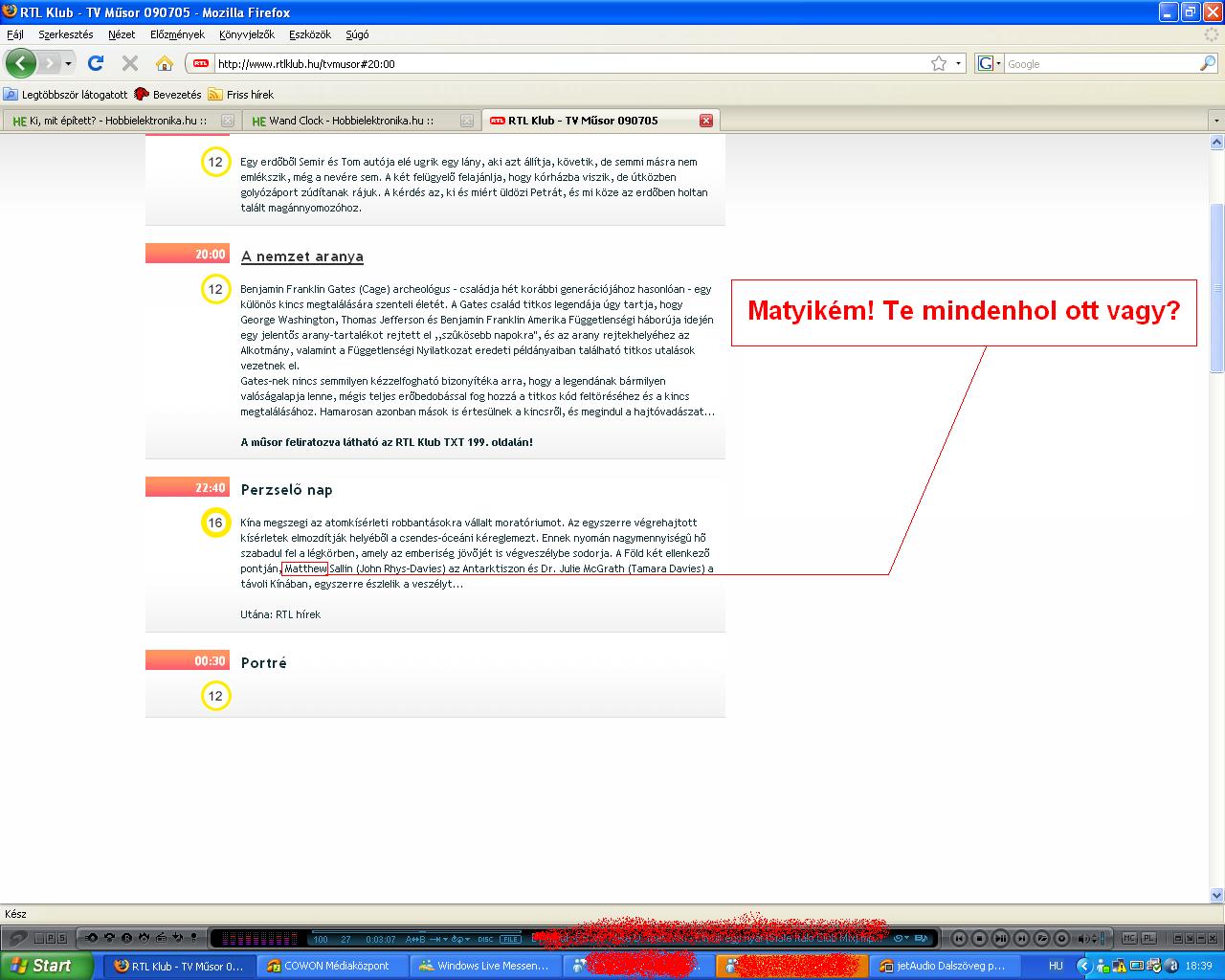
Task: Close the RTL Klub tab
Action: pos(706,121)
